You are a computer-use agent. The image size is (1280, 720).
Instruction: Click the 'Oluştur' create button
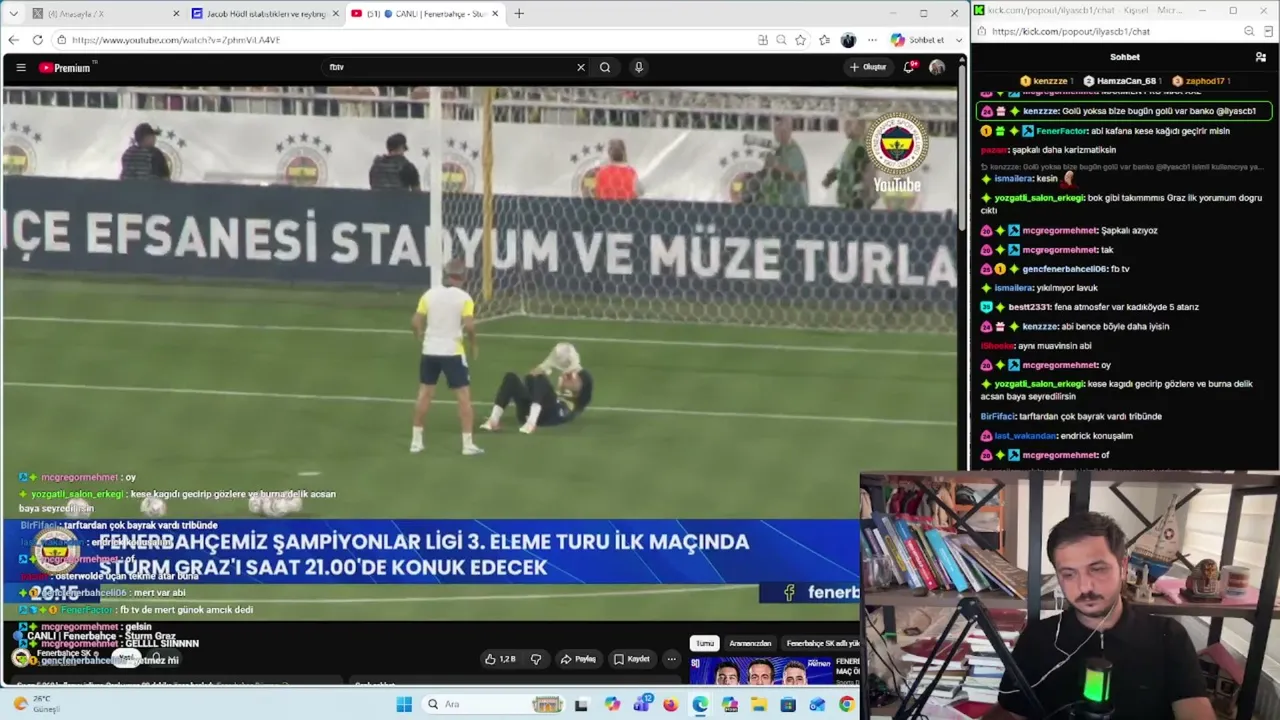pyautogui.click(x=868, y=67)
